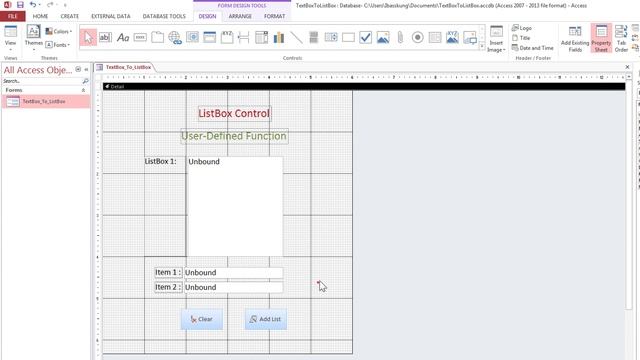
Task: Choose the Option Button control
Action: click(418, 38)
